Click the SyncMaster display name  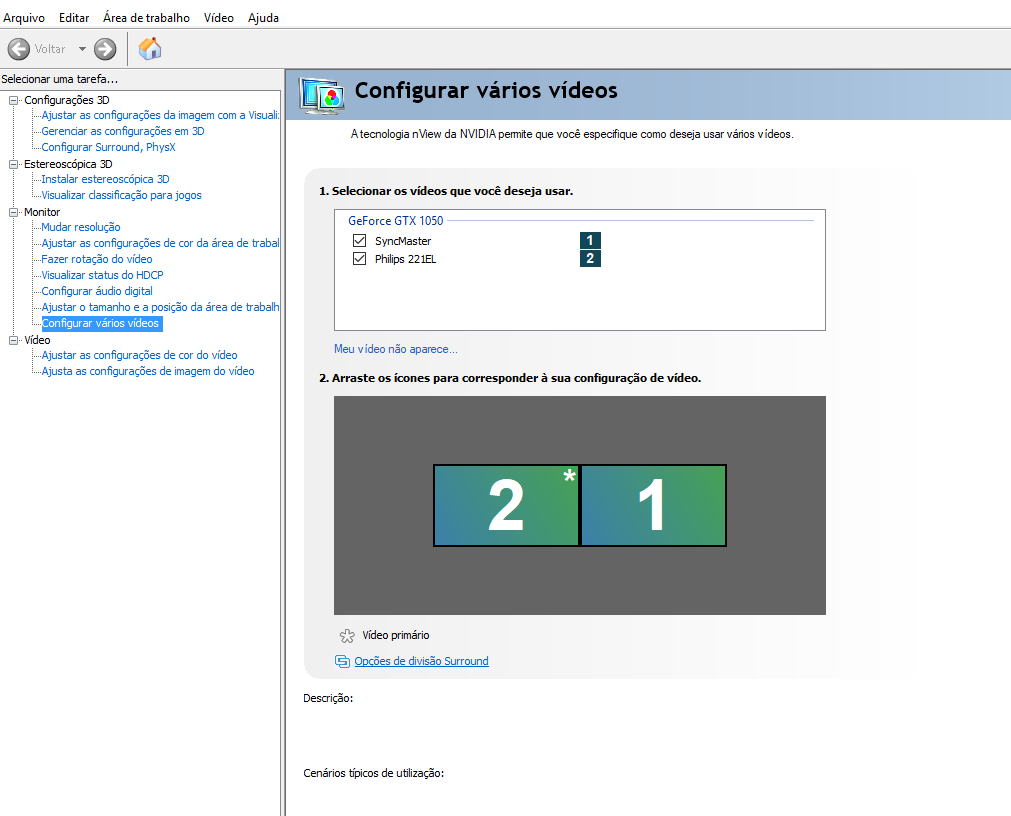pos(403,241)
